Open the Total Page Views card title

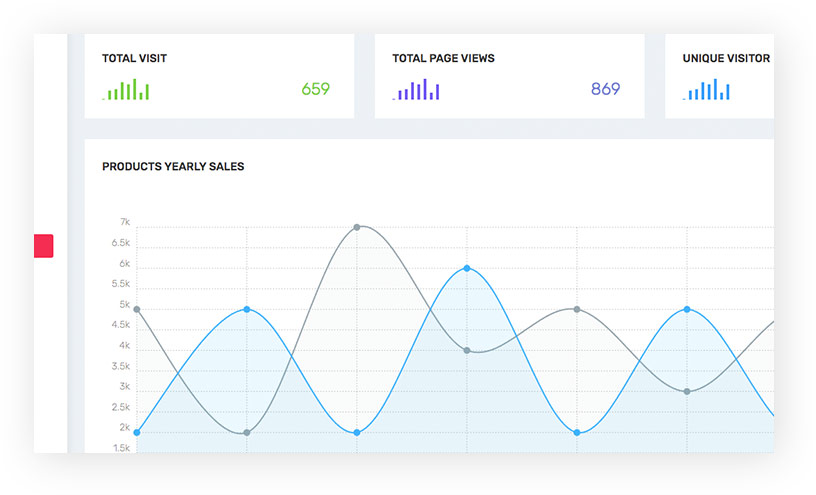click(443, 59)
